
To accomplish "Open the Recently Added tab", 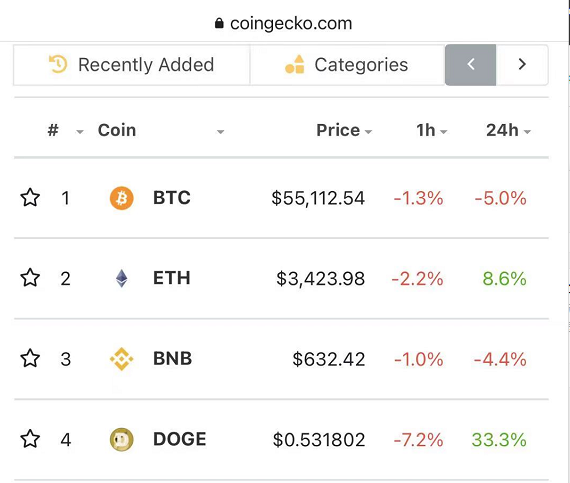I will click(132, 65).
